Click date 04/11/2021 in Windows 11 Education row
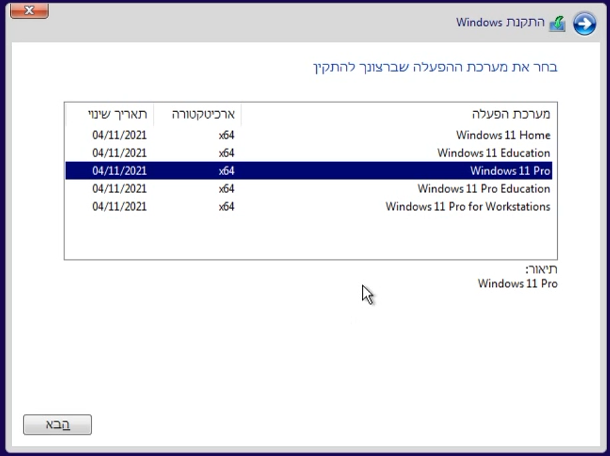Screen dimensions: 610x456 pos(119,153)
